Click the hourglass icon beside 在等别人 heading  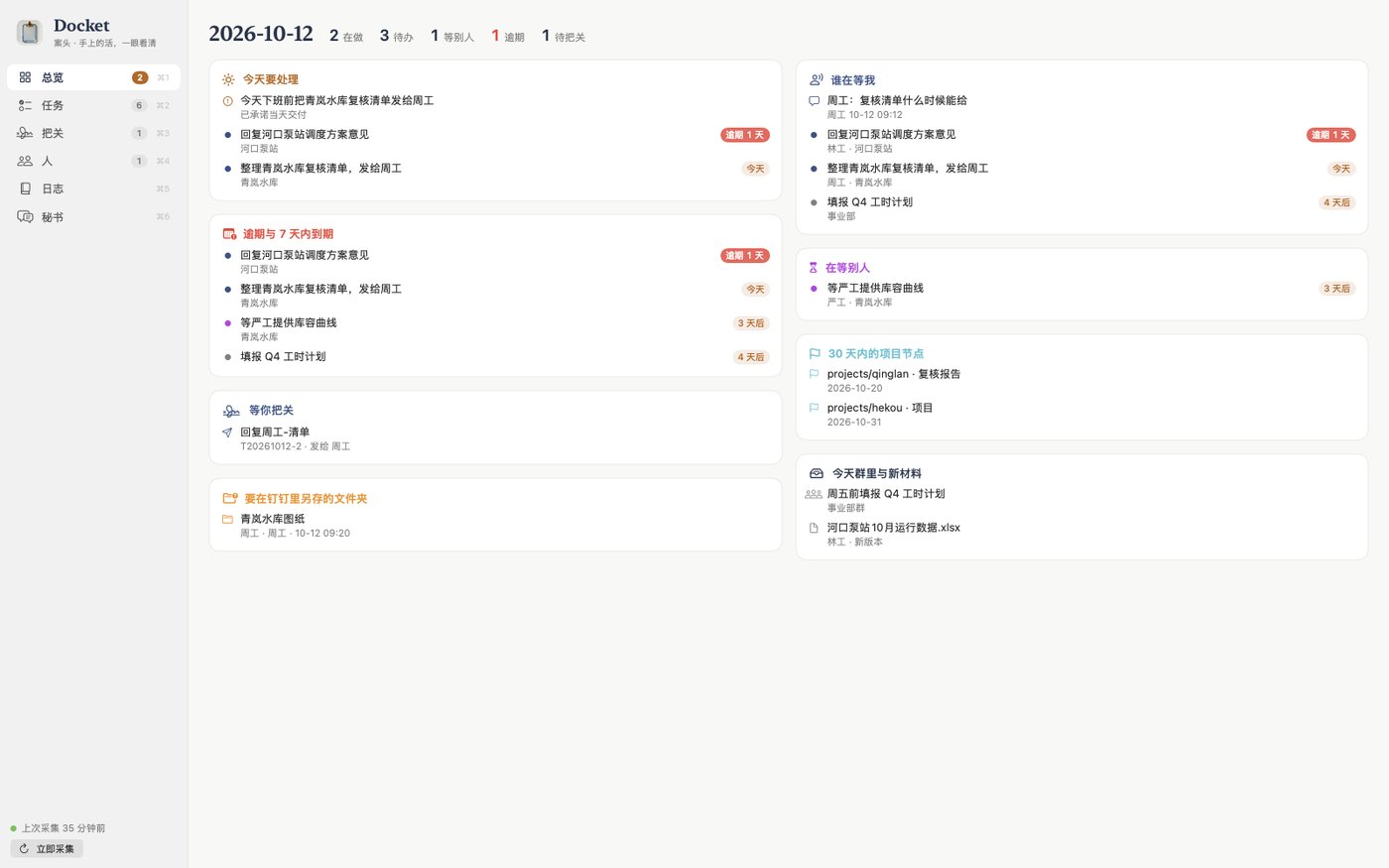coord(814,268)
